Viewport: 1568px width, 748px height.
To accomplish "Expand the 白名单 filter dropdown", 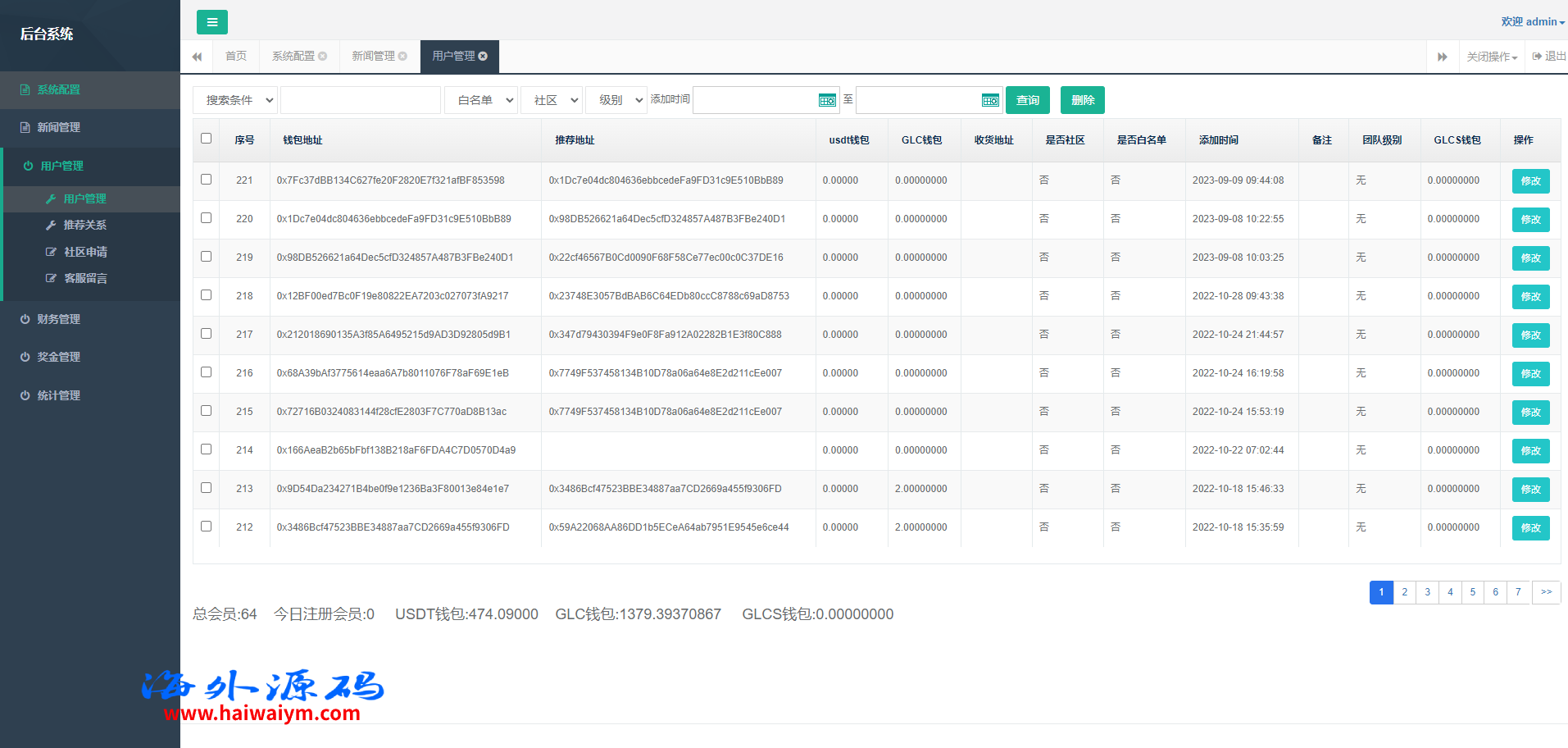I will [481, 100].
